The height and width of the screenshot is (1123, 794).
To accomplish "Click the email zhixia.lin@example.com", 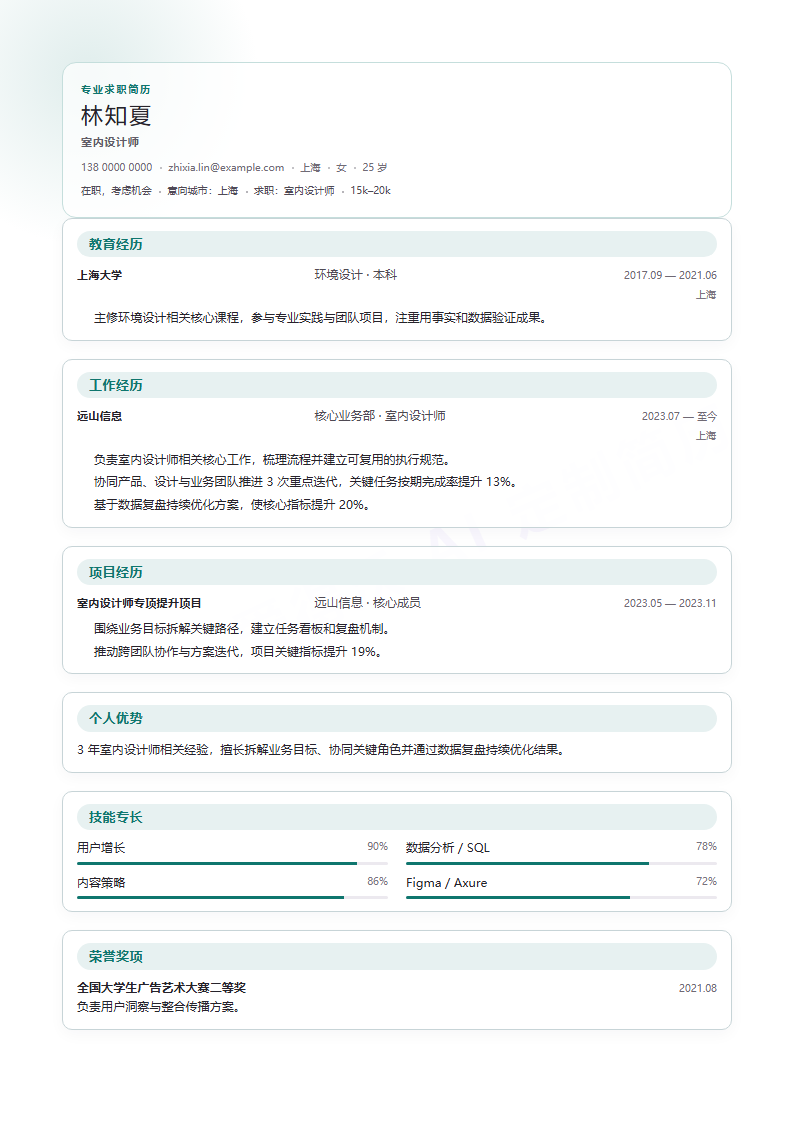I will (x=226, y=167).
